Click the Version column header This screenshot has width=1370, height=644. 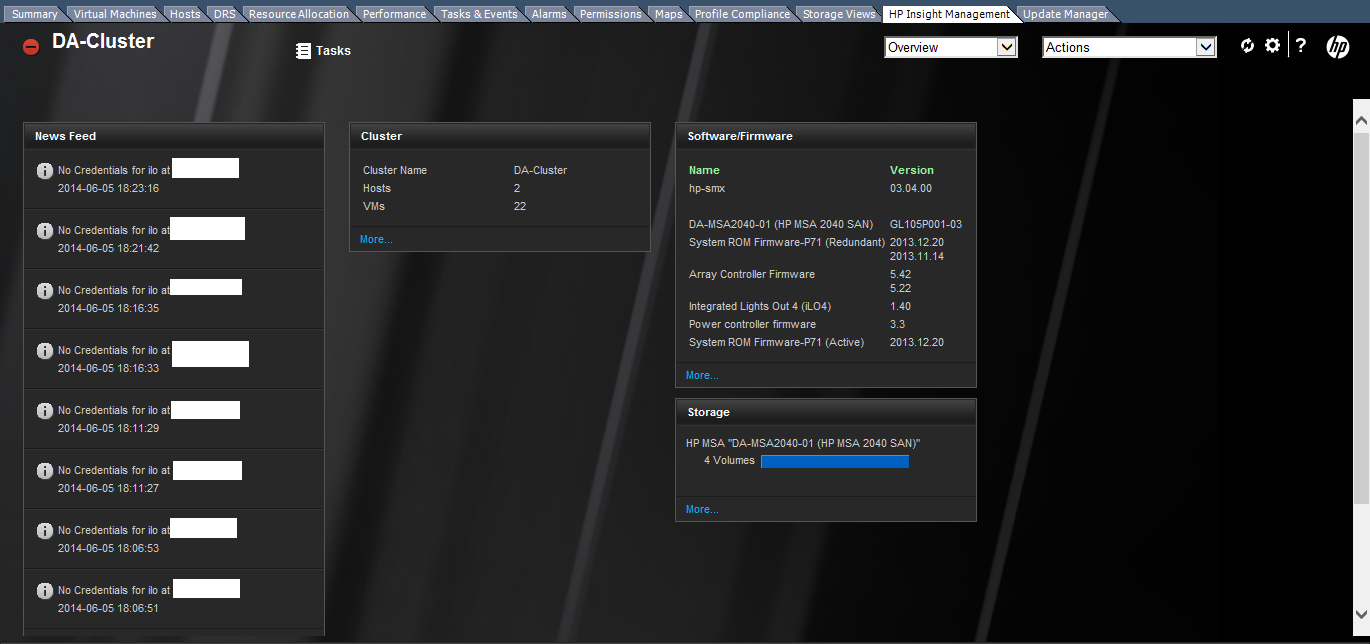[912, 170]
